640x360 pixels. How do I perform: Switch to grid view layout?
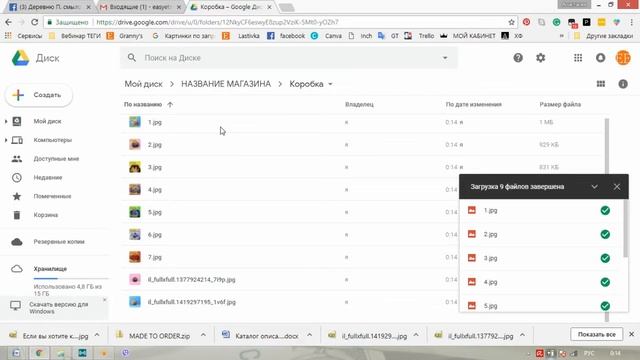(601, 84)
